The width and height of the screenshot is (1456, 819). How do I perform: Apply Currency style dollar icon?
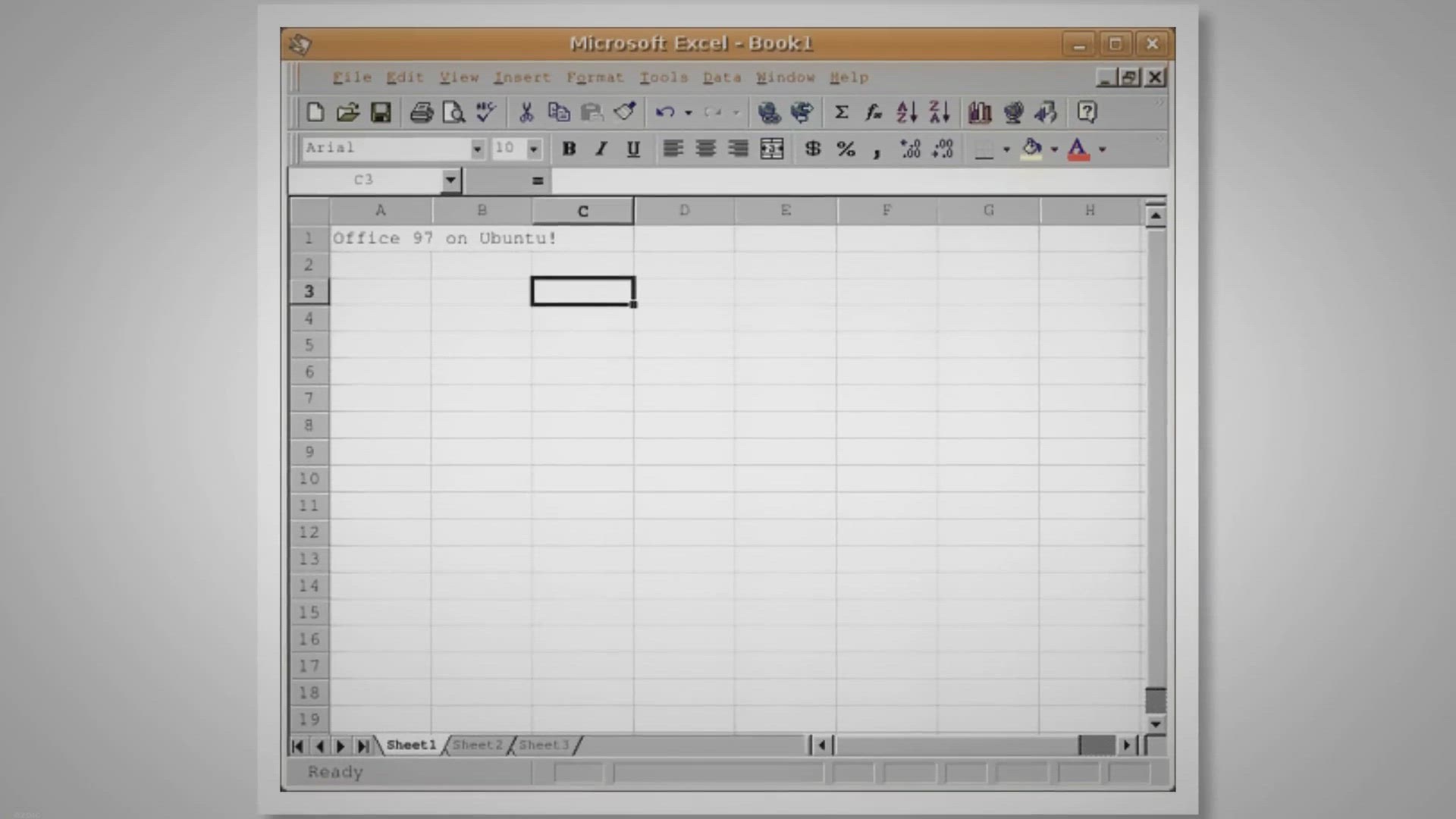point(813,149)
